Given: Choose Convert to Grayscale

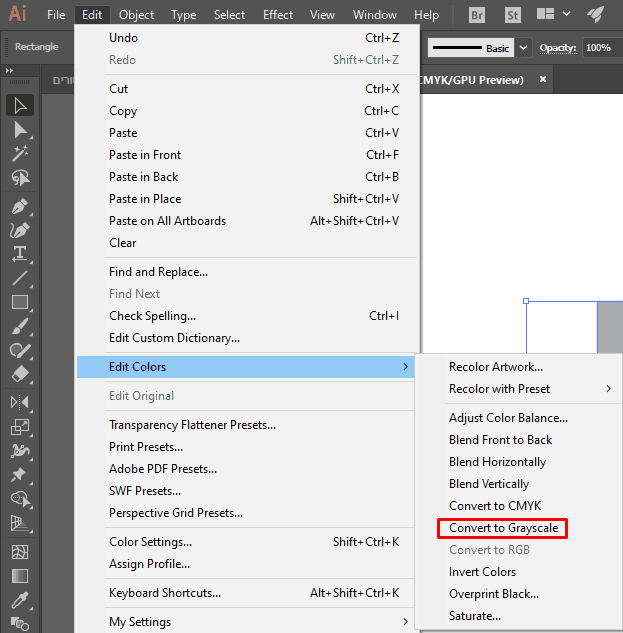Looking at the screenshot, I should click(x=503, y=528).
